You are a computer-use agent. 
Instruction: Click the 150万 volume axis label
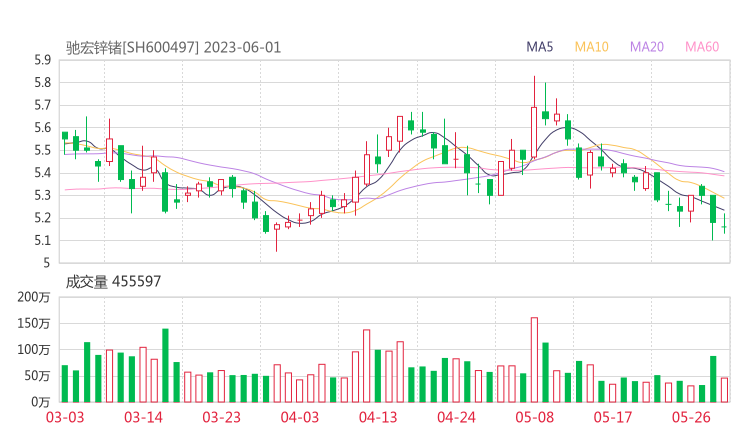pos(34,323)
